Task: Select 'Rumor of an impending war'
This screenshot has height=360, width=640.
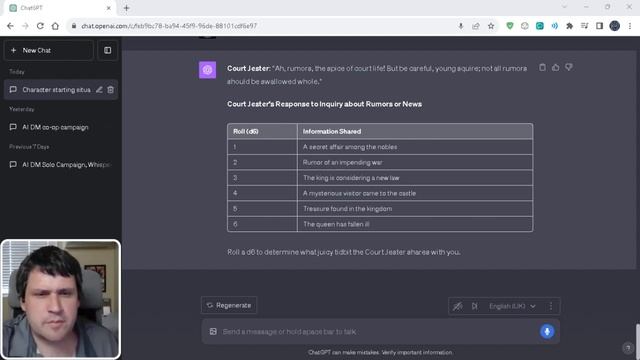Action: tap(342, 162)
